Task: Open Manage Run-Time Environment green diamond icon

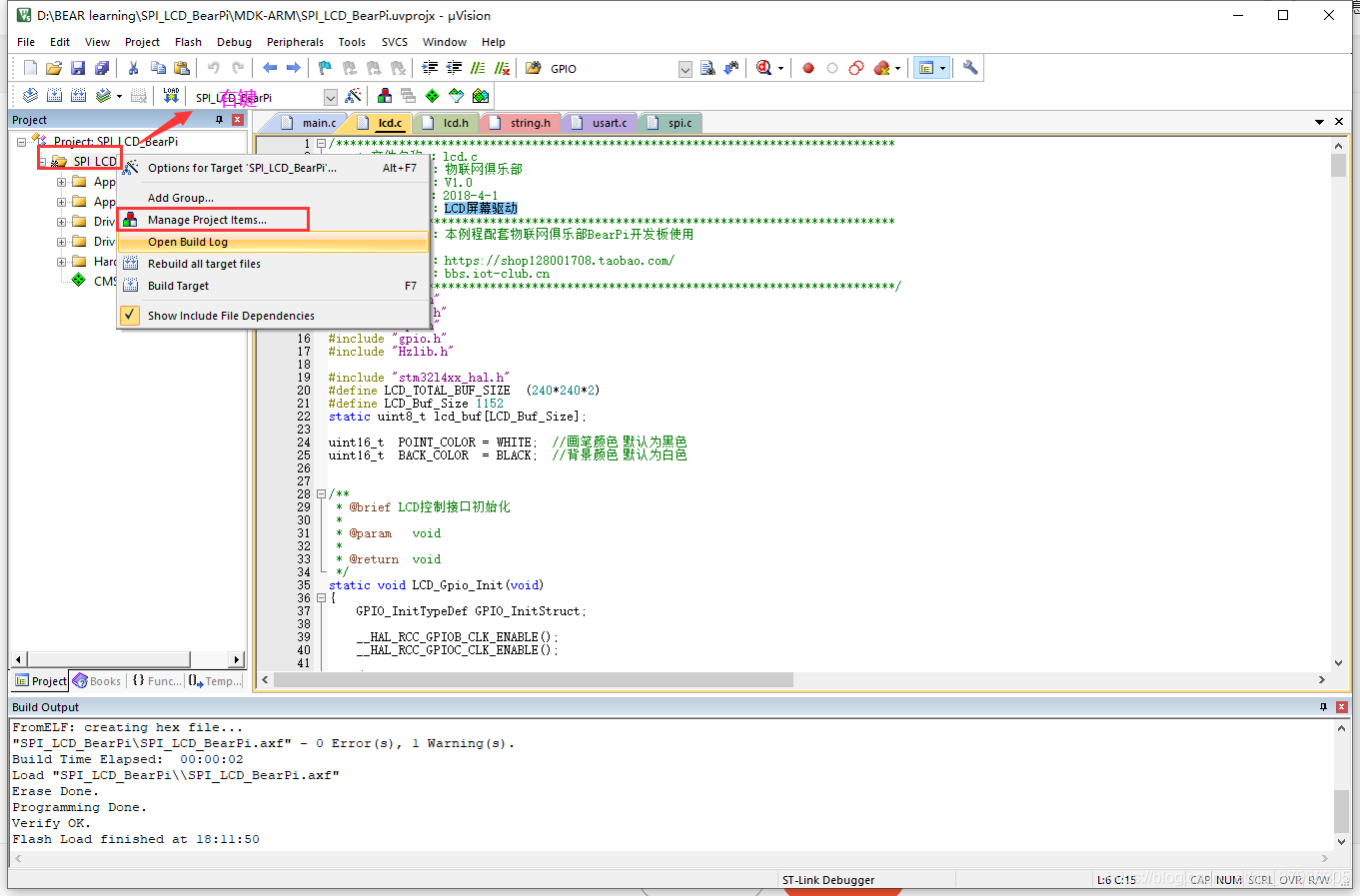Action: coord(433,96)
